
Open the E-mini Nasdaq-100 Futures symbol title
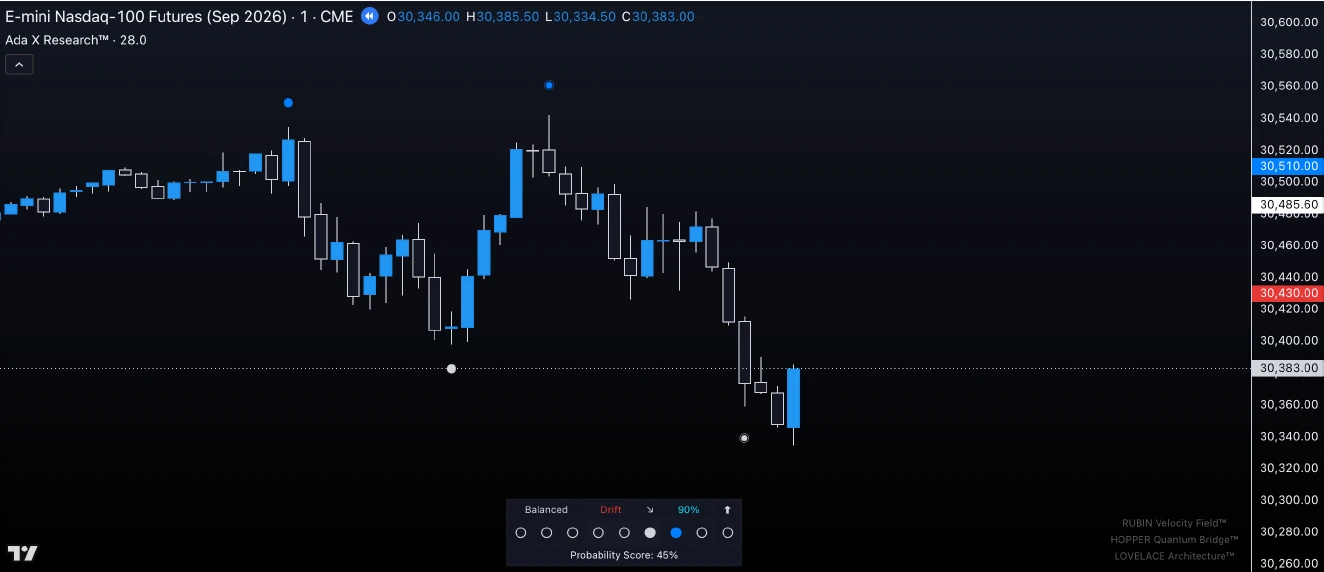tap(179, 16)
